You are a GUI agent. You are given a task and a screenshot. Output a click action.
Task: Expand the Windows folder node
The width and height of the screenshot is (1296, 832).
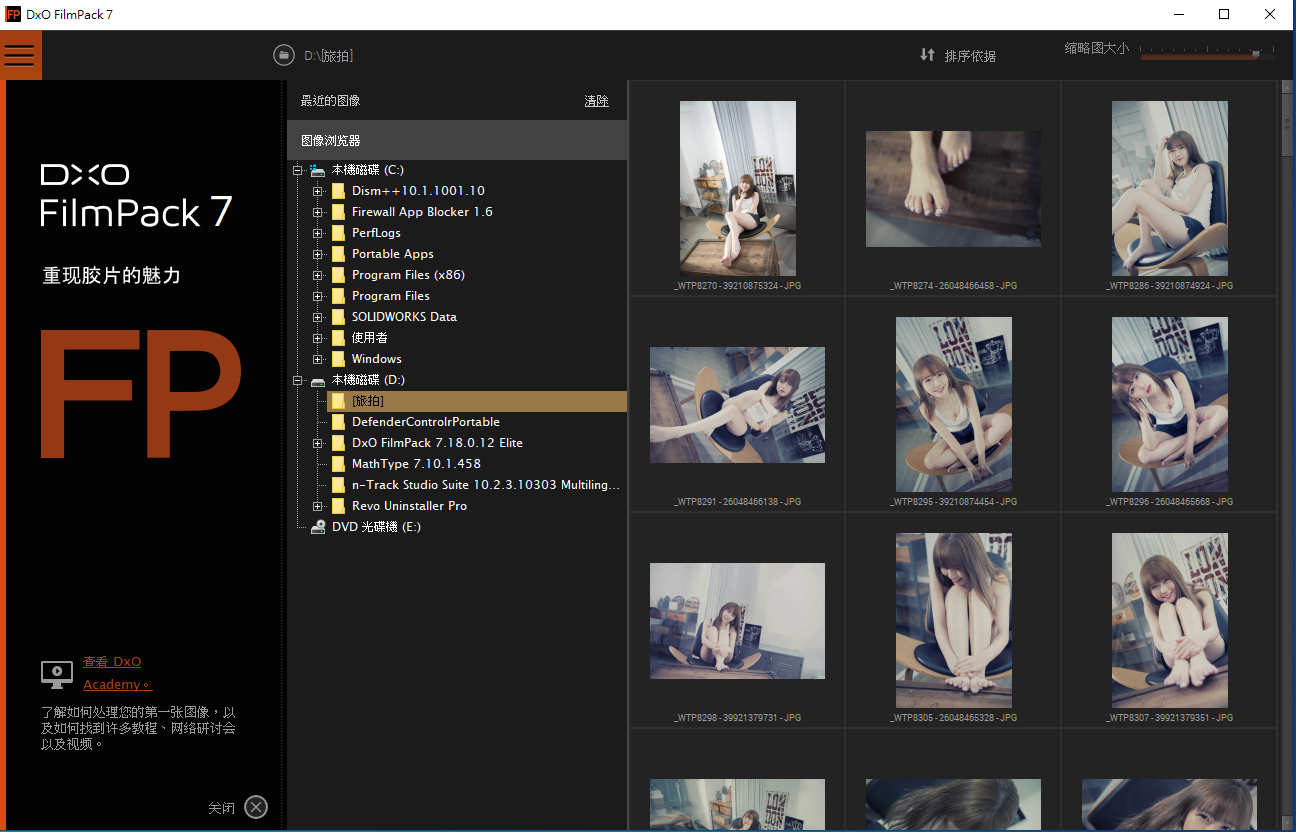318,359
